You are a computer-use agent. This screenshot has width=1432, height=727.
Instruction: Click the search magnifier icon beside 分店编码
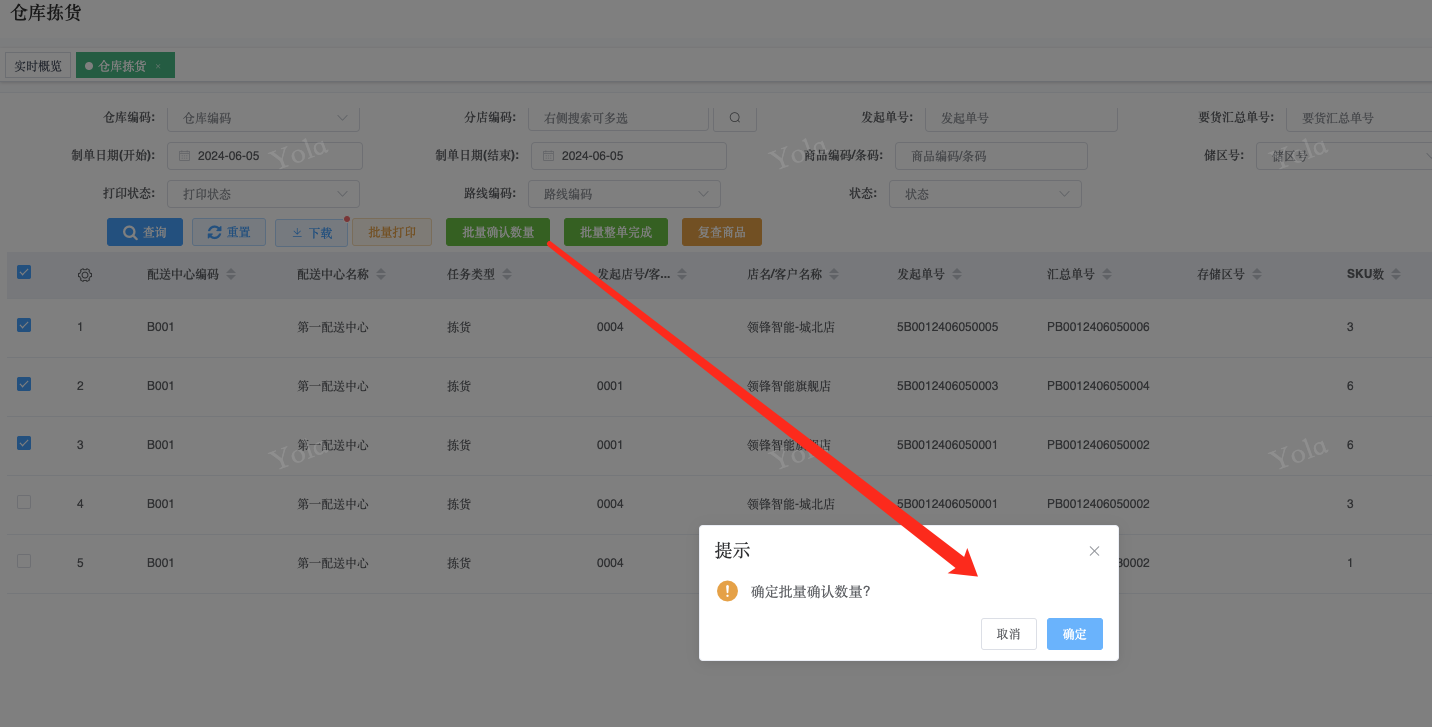coord(735,118)
